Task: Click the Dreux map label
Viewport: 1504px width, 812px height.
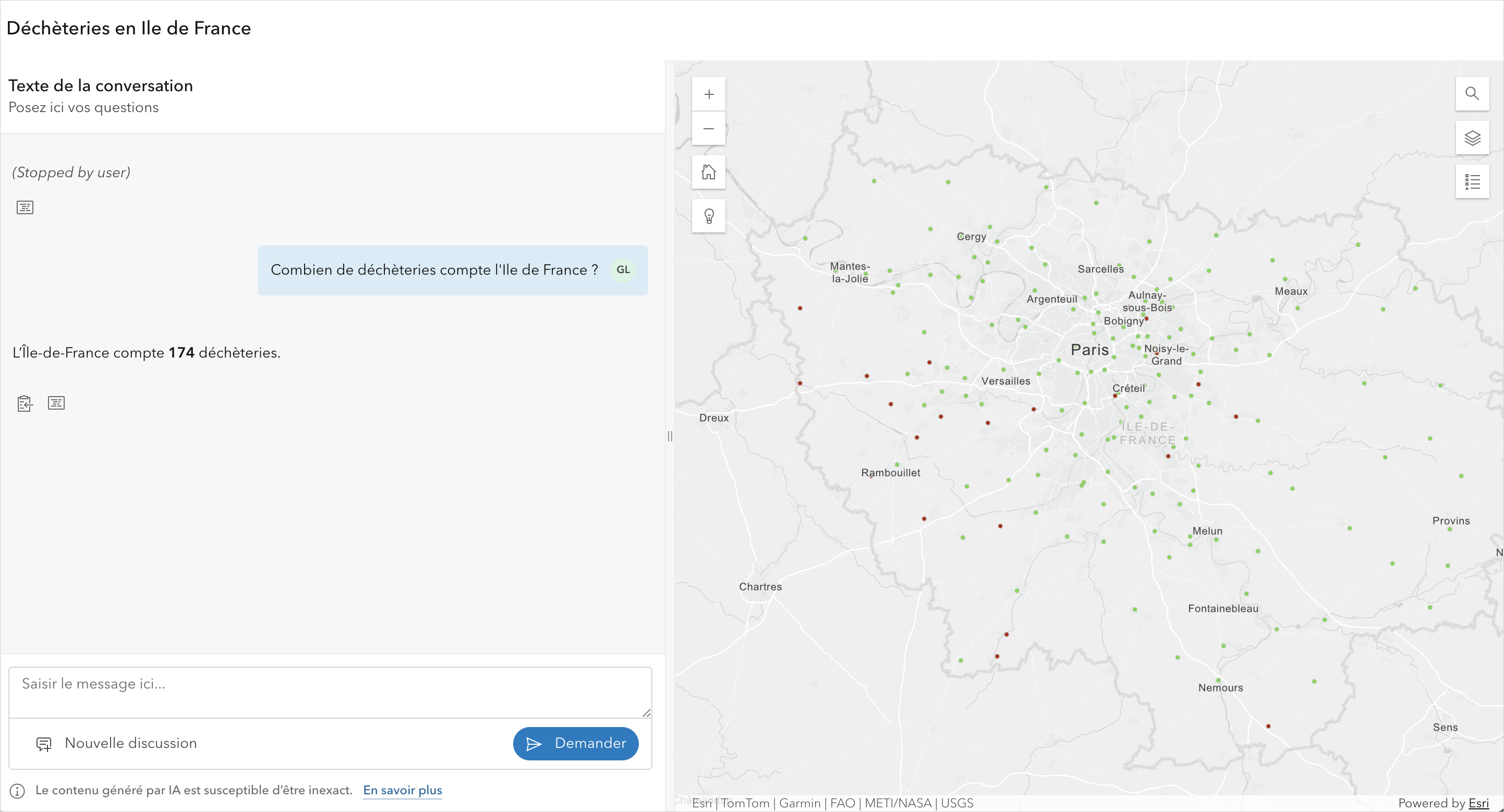Action: (714, 417)
